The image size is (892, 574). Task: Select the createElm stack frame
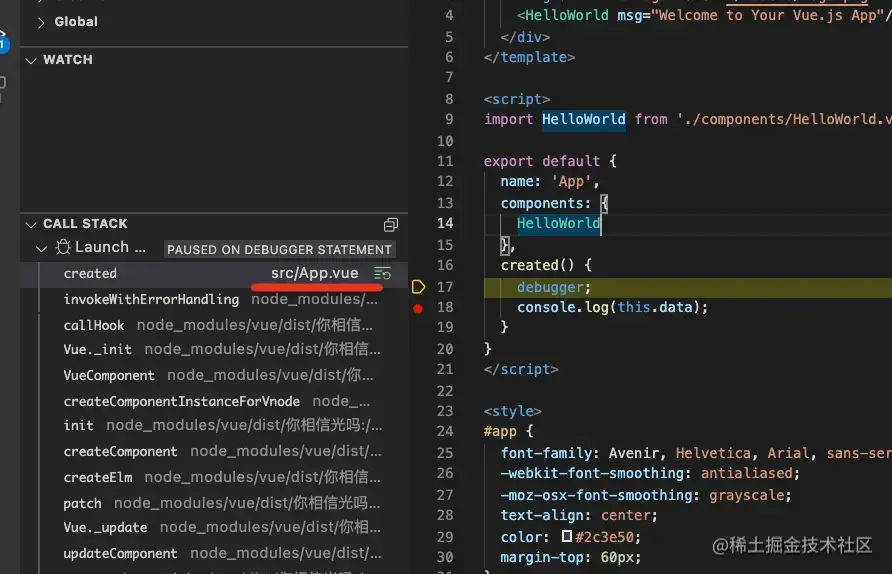coord(214,477)
